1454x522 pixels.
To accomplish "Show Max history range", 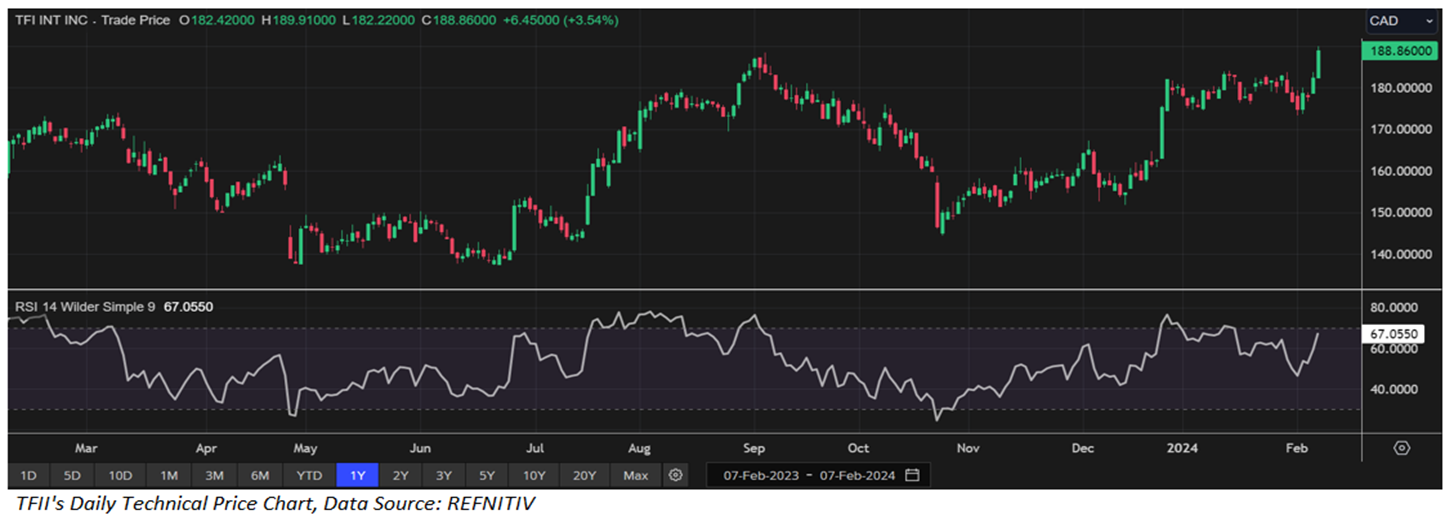I will (x=635, y=475).
